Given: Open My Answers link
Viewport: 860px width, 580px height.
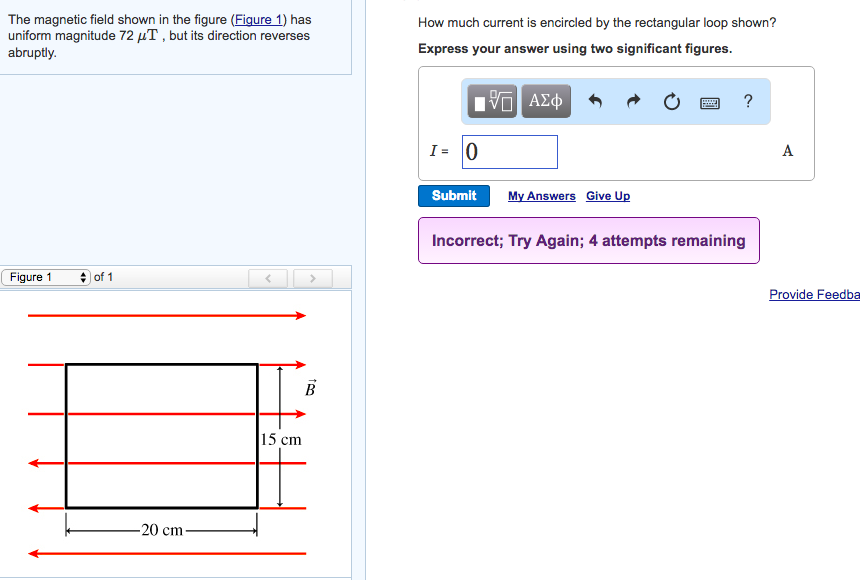Looking at the screenshot, I should [x=541, y=196].
